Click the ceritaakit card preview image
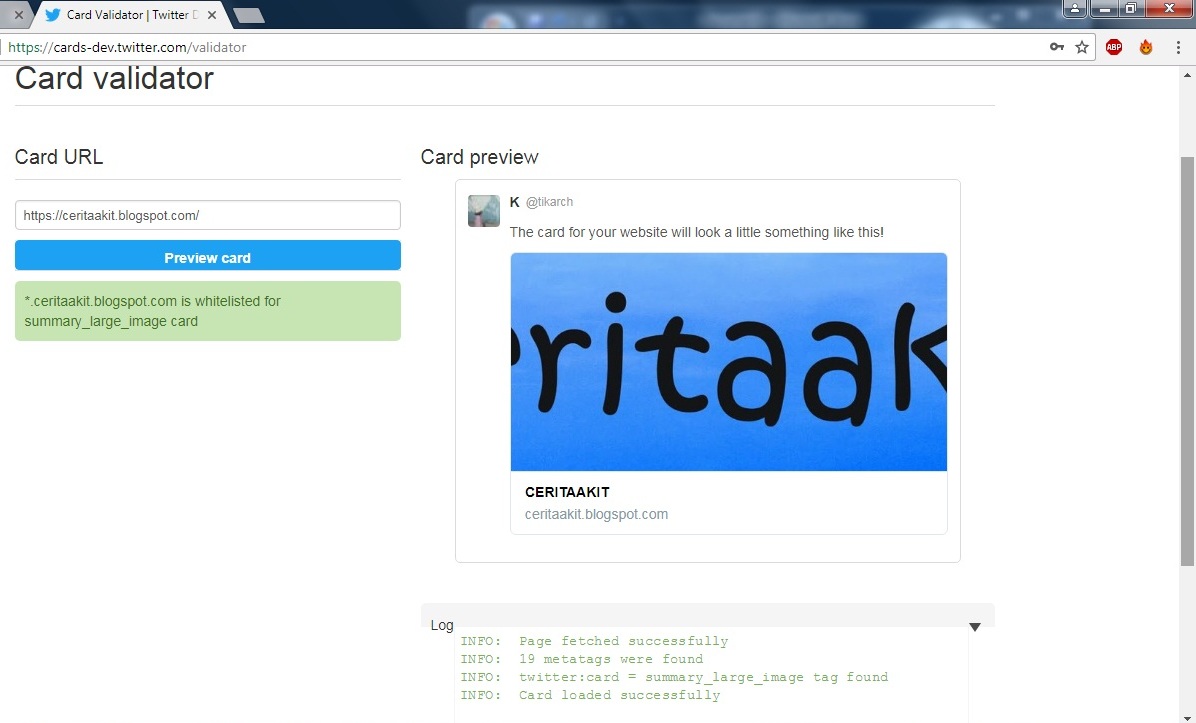Viewport: 1196px width, 723px height. pos(728,362)
